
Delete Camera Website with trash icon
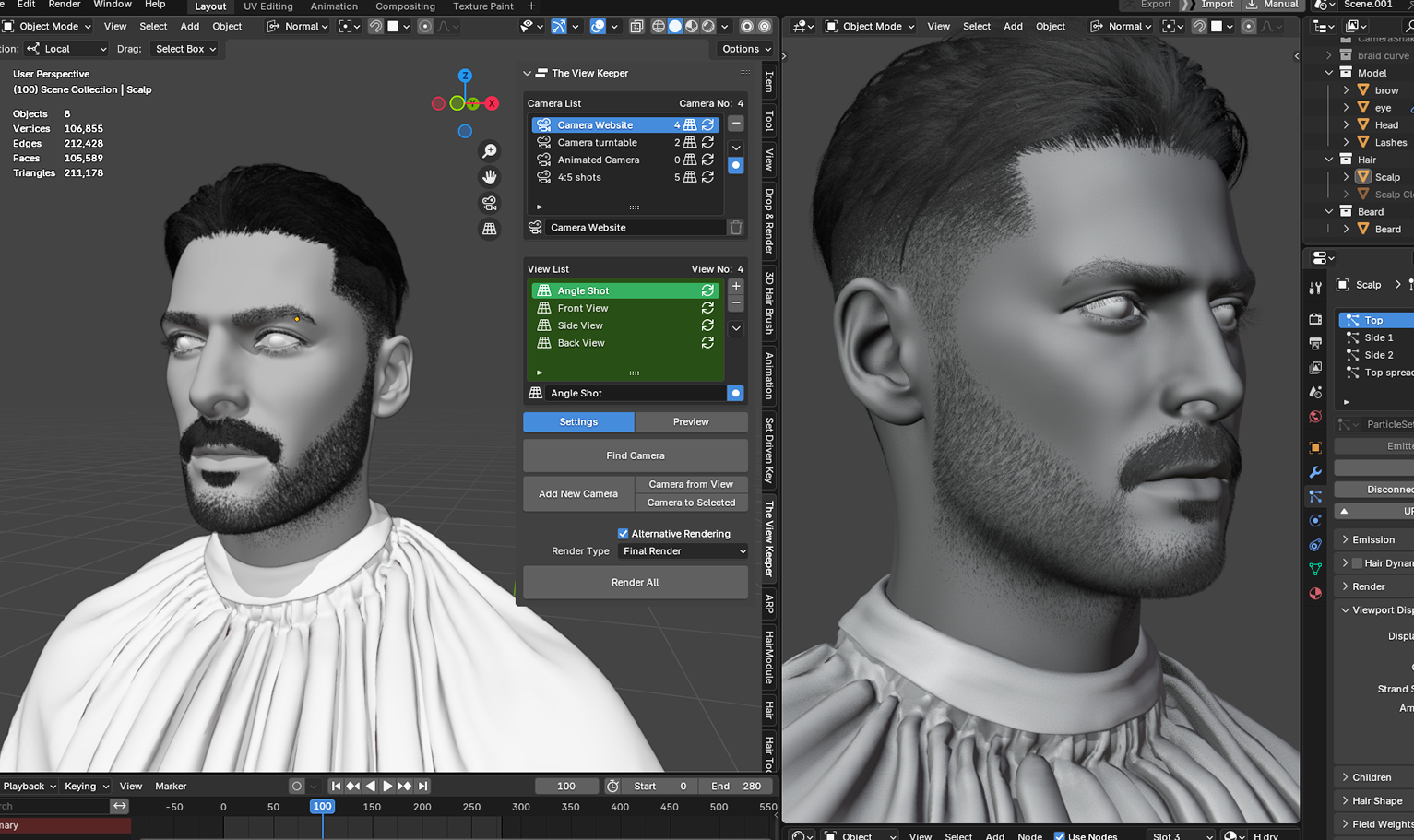735,228
